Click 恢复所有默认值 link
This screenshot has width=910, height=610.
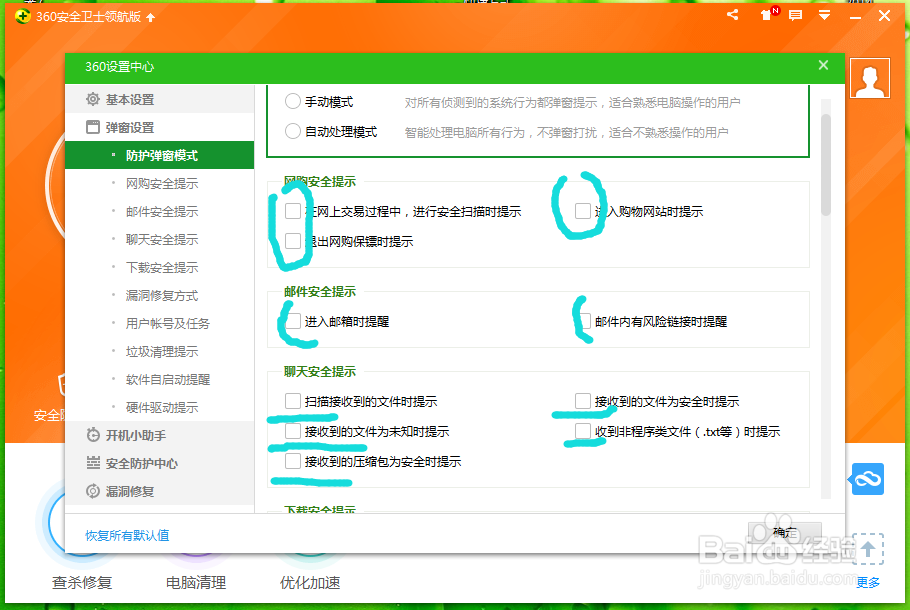[127, 535]
